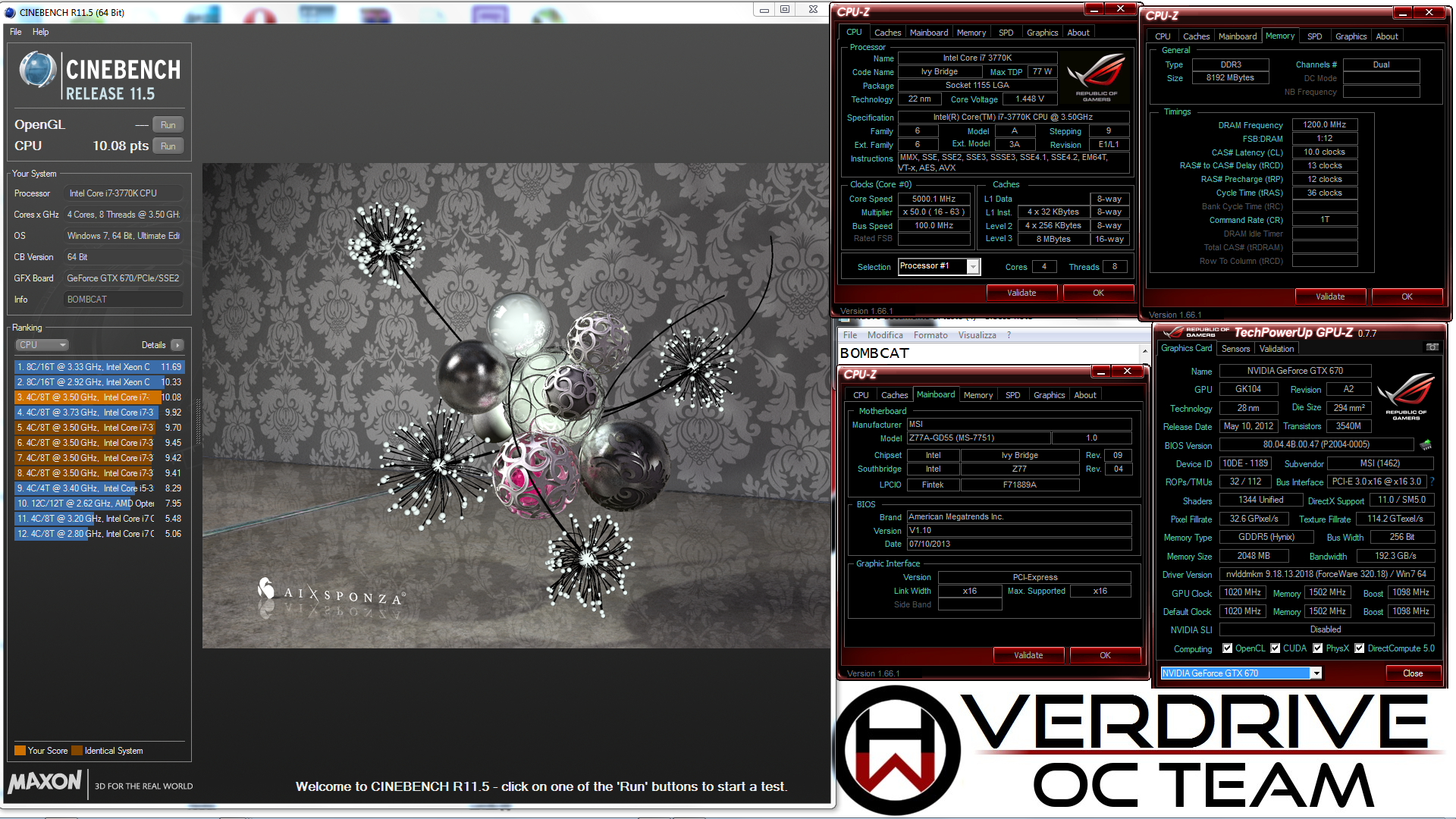Click the BOMBCAT text in Notepad
The image size is (1456, 819).
(874, 353)
